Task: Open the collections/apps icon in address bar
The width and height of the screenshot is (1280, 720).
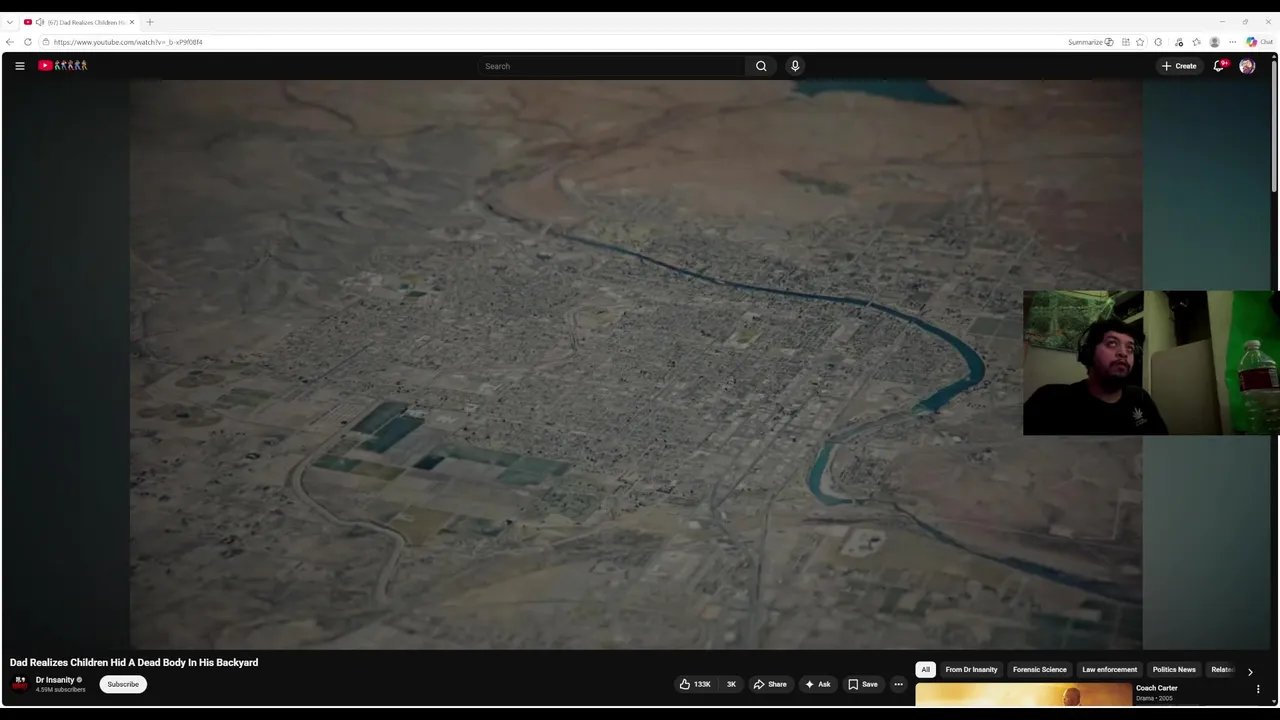Action: [x=1126, y=42]
